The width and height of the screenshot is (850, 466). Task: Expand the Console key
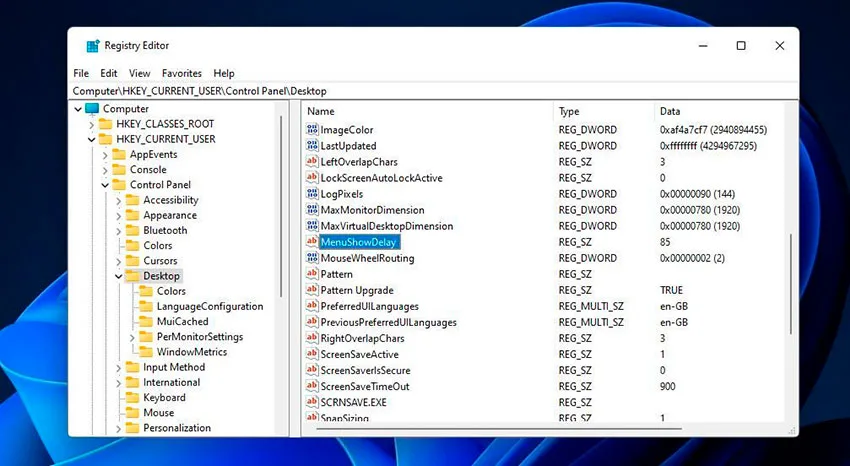coord(105,170)
